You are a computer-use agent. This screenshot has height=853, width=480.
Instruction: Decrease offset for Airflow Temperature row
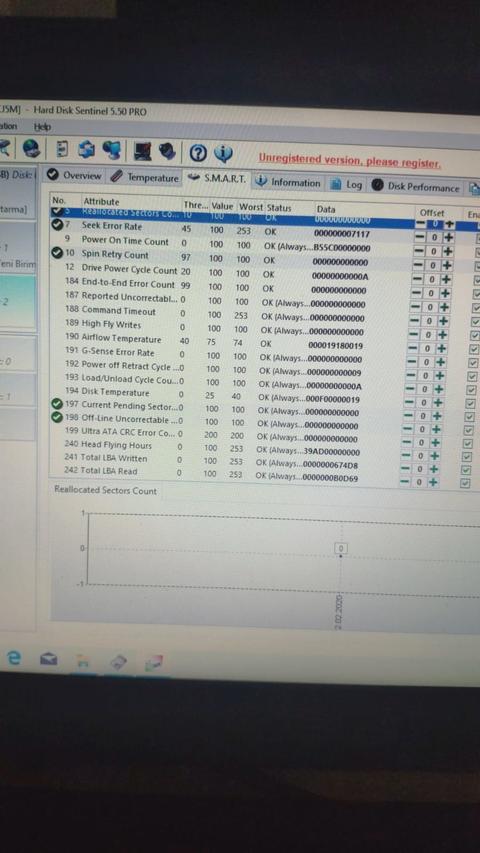click(x=413, y=349)
